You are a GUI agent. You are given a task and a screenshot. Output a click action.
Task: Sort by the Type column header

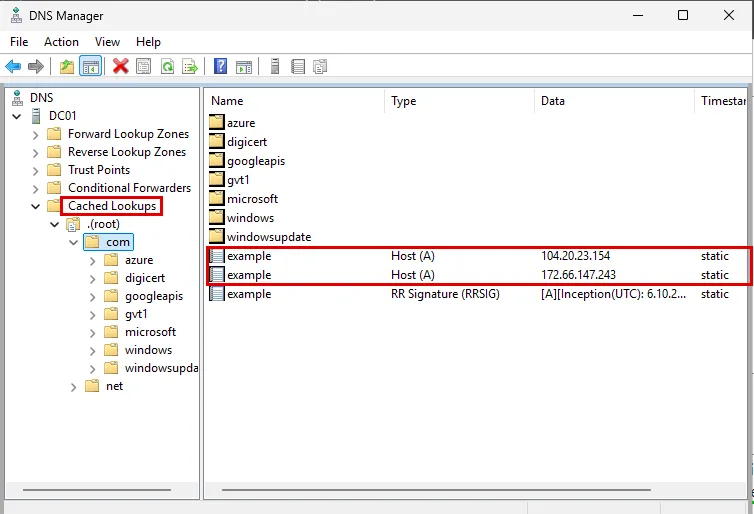coord(459,101)
